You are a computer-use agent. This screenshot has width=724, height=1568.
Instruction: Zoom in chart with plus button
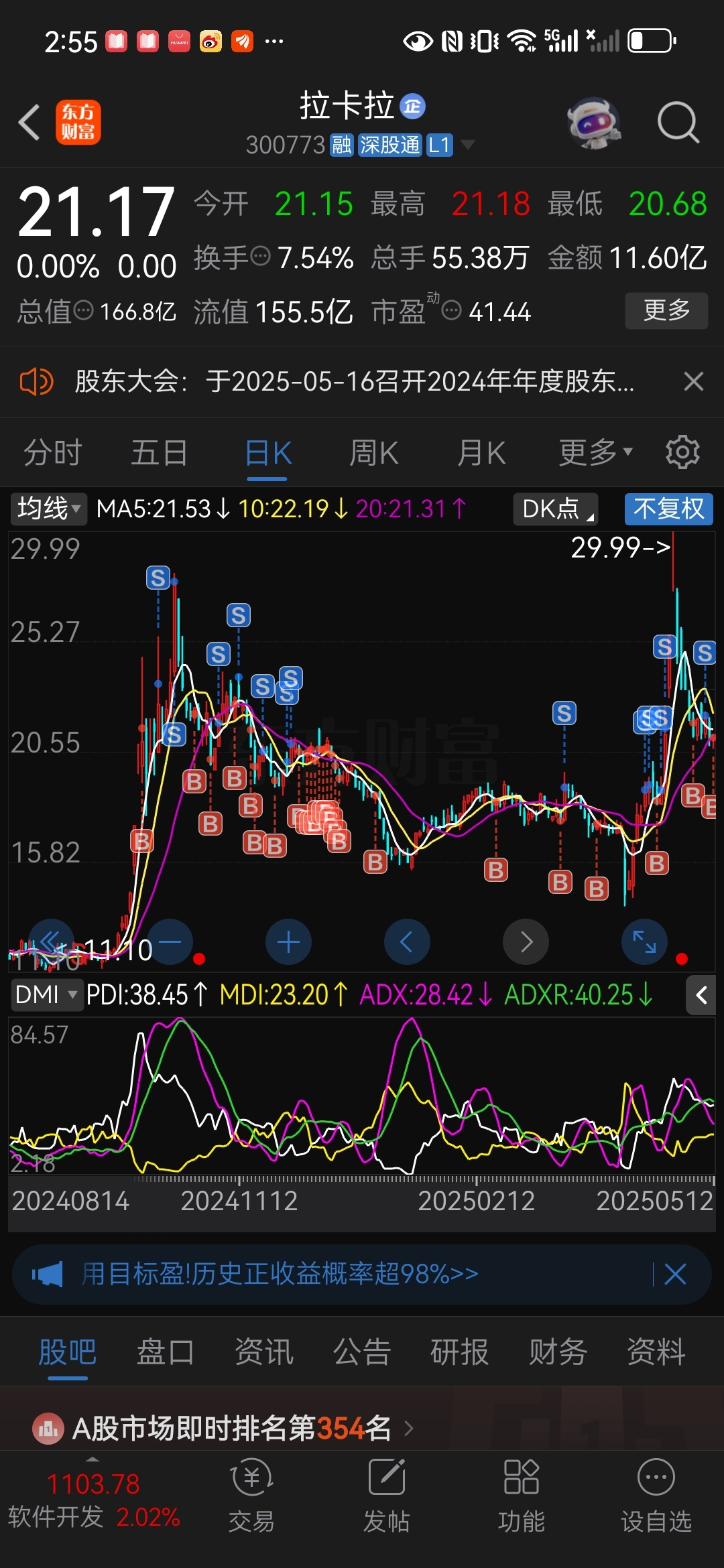click(x=288, y=941)
